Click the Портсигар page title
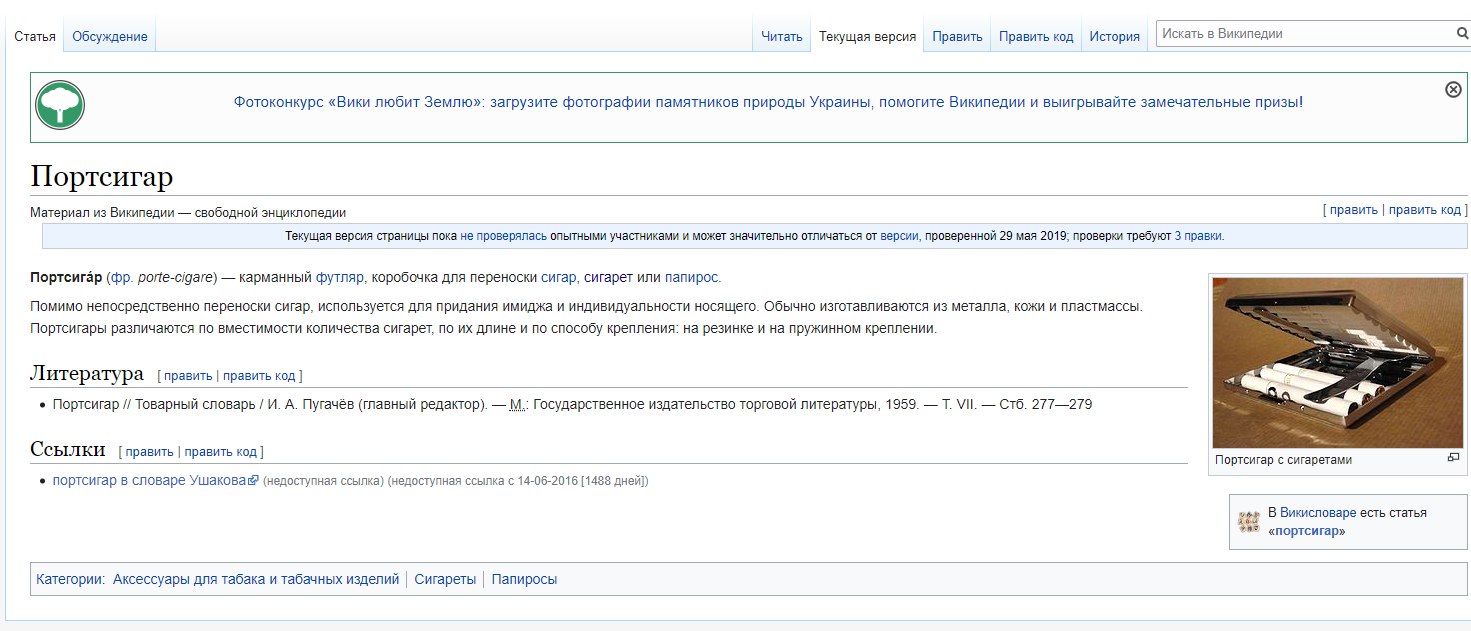 (102, 177)
